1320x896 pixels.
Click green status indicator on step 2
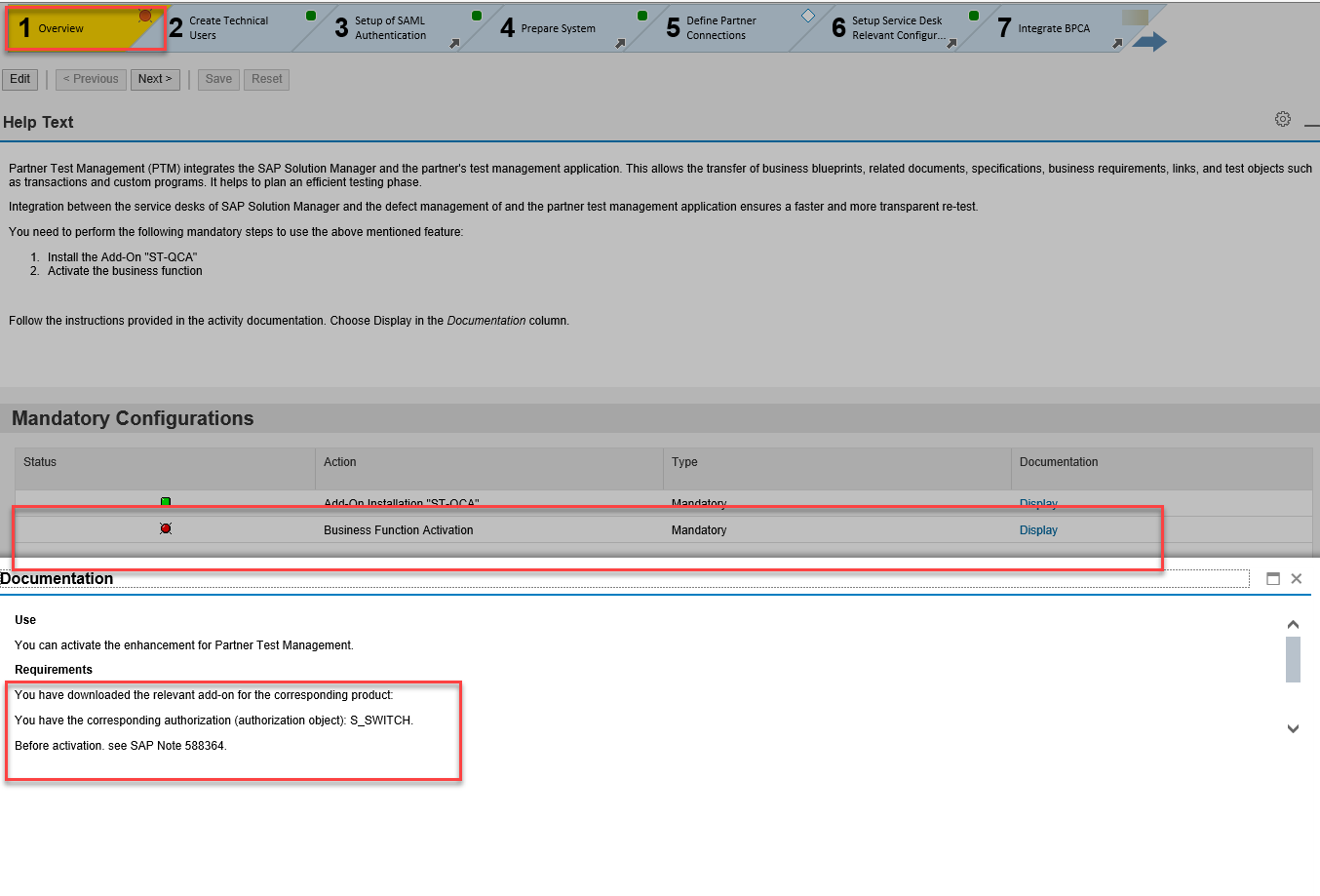[311, 16]
